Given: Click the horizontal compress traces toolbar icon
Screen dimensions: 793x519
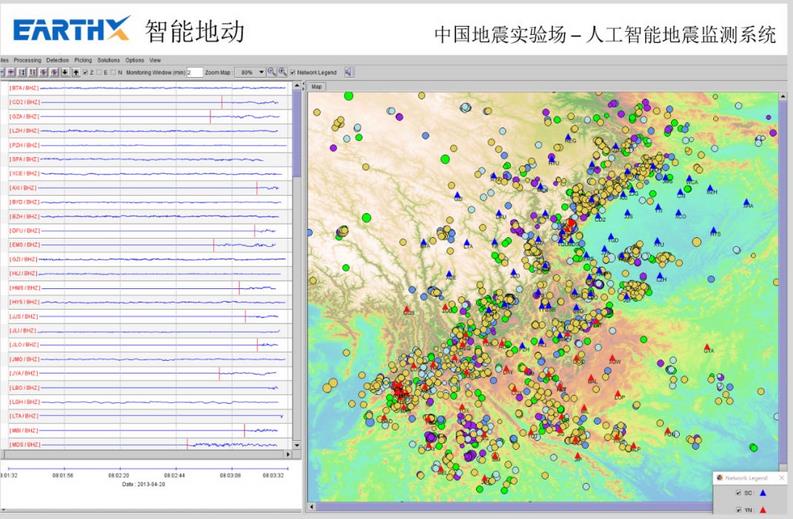Looking at the screenshot, I should [32, 72].
